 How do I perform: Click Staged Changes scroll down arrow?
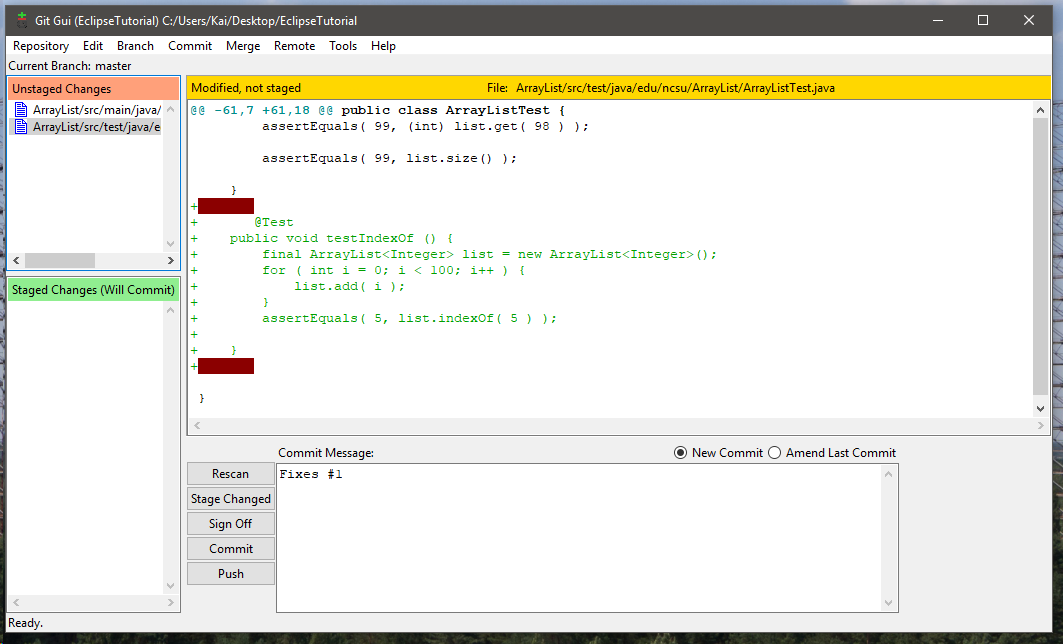coord(171,586)
